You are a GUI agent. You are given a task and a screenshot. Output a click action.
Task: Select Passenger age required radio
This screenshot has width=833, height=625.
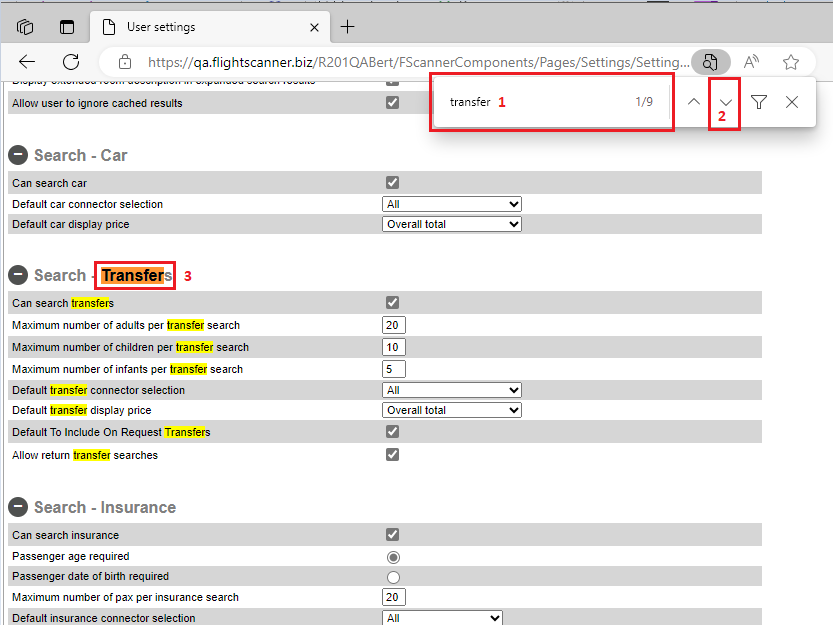click(393, 557)
